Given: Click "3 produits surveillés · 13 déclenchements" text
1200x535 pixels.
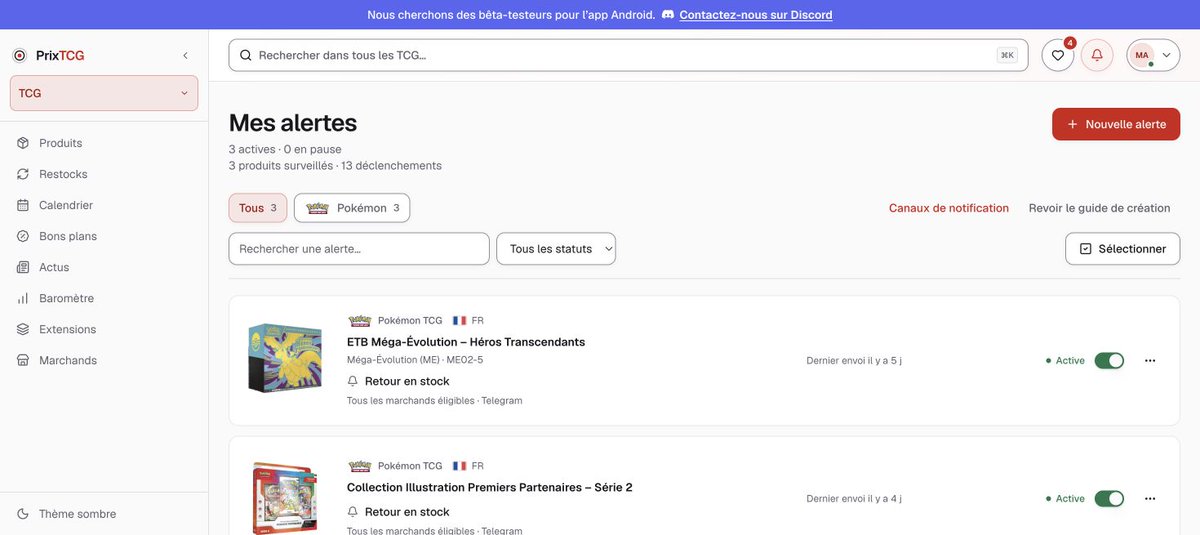Looking at the screenshot, I should [335, 166].
